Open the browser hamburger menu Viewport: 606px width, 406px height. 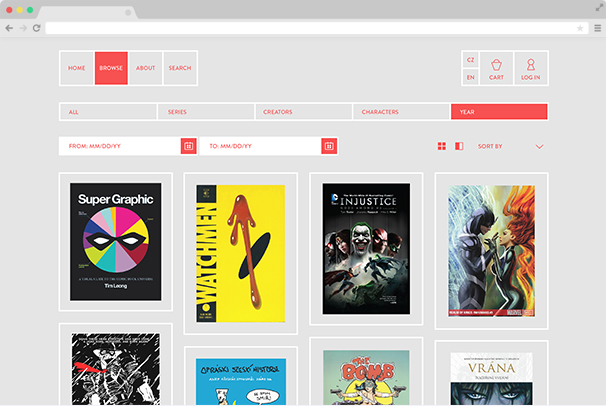coord(597,28)
